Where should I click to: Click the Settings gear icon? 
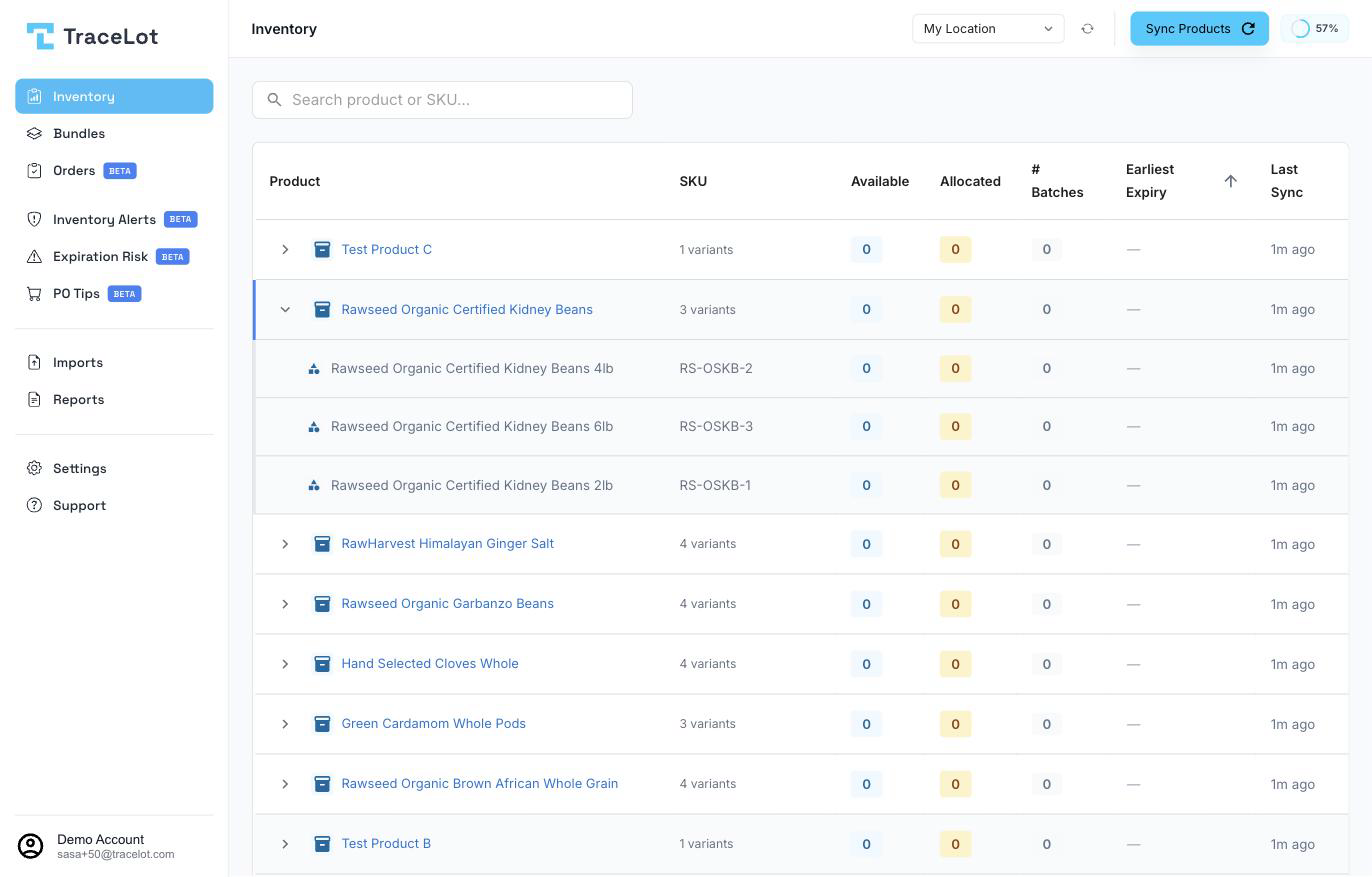tap(35, 469)
